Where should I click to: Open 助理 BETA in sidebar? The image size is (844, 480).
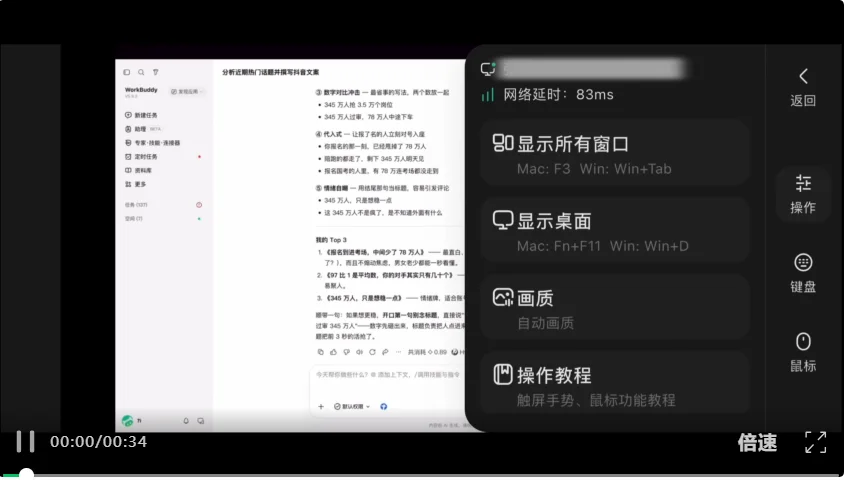[x=143, y=129]
